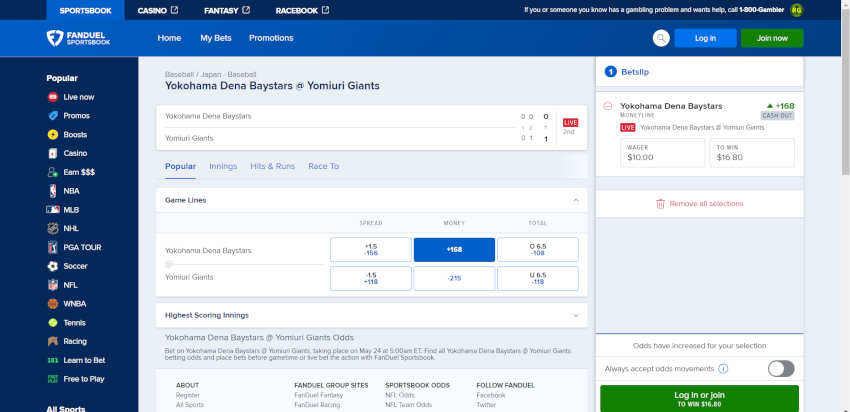Open Register footer link

point(188,395)
